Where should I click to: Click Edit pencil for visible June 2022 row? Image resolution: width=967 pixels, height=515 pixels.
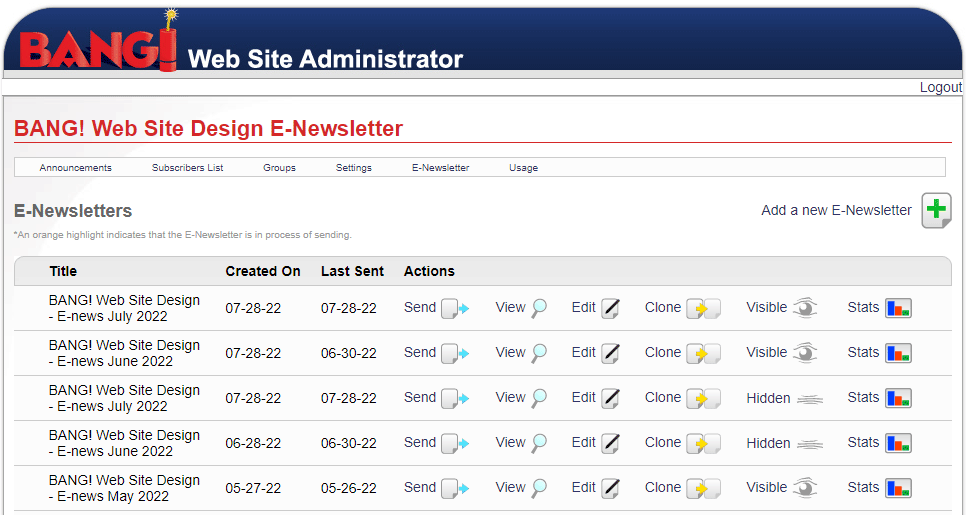[611, 353]
